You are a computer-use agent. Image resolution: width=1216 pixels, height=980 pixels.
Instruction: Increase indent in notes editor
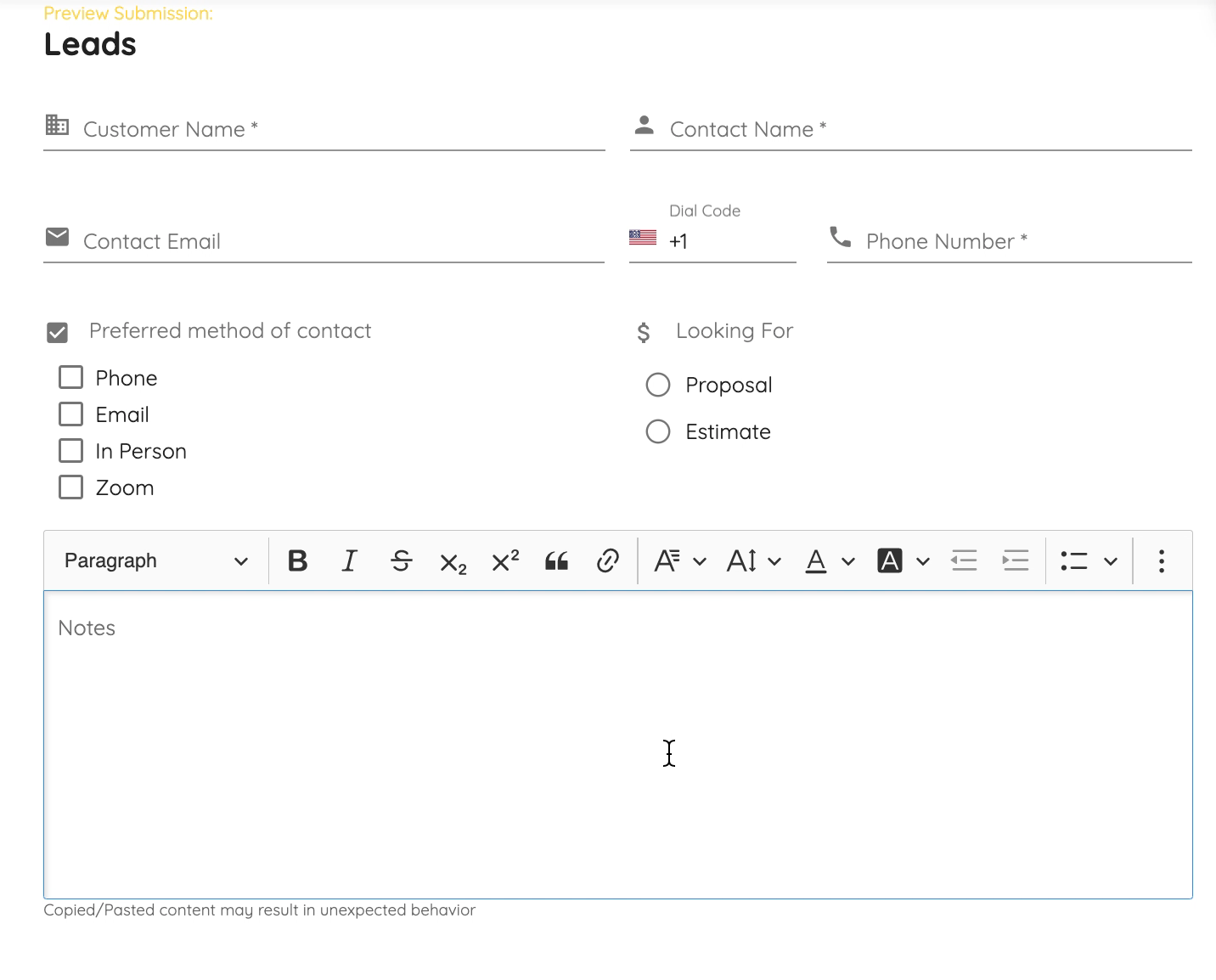click(x=1016, y=560)
